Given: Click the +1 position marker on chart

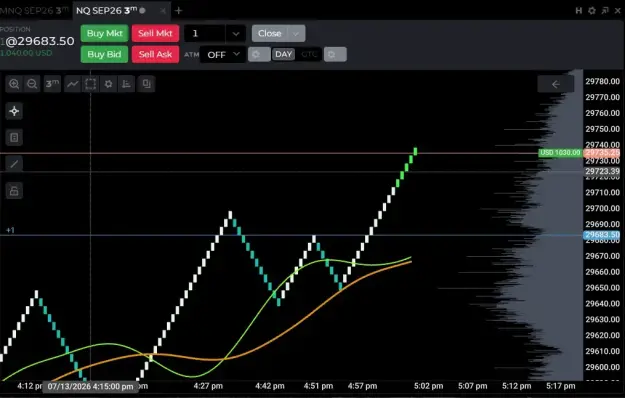Looking at the screenshot, I should coord(10,230).
